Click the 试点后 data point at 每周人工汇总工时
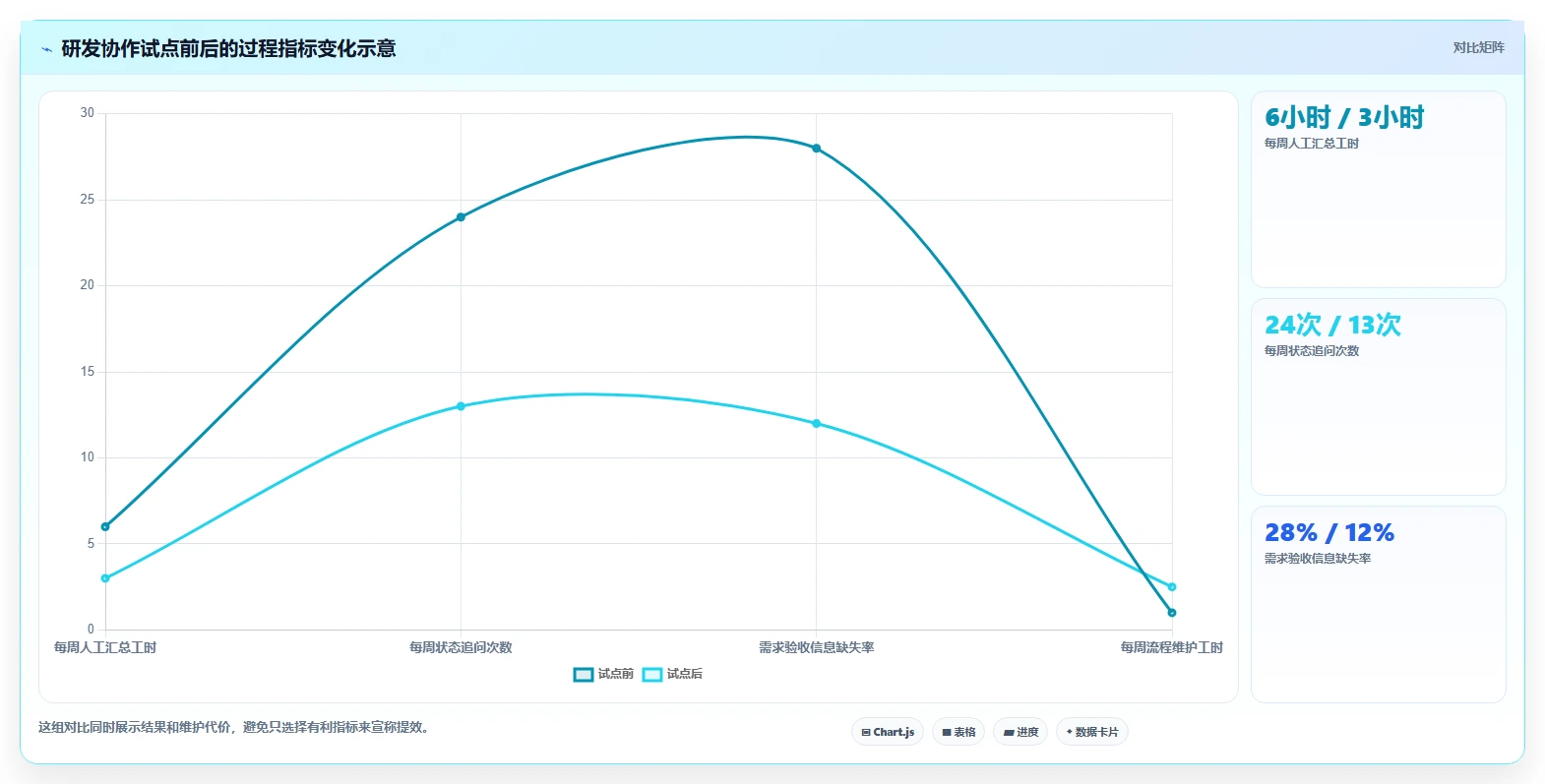Screen dimensions: 1545x784 tap(105, 578)
